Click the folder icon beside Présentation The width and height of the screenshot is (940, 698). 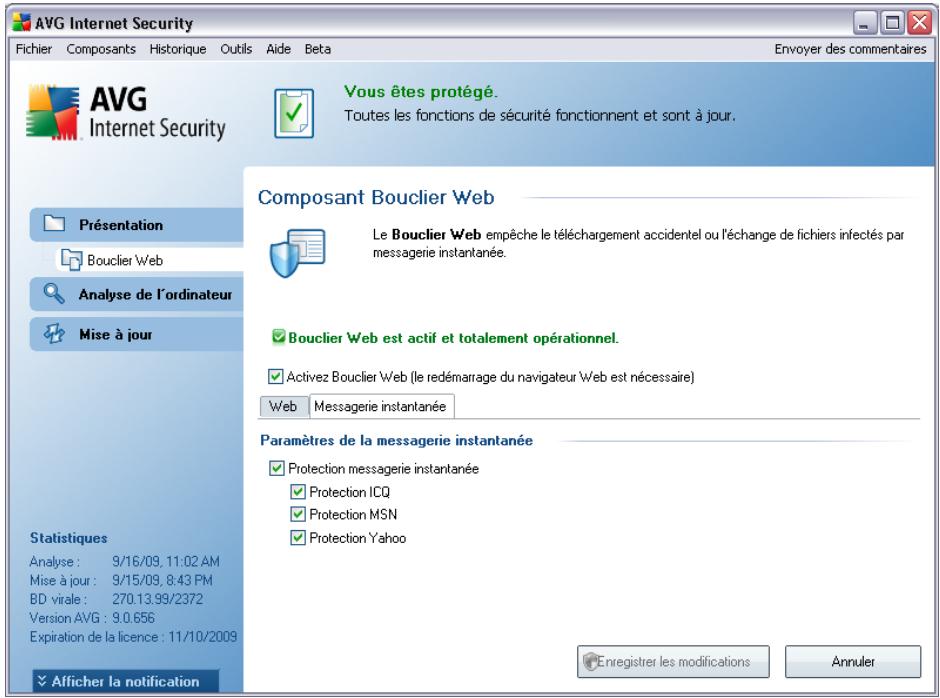tap(54, 224)
